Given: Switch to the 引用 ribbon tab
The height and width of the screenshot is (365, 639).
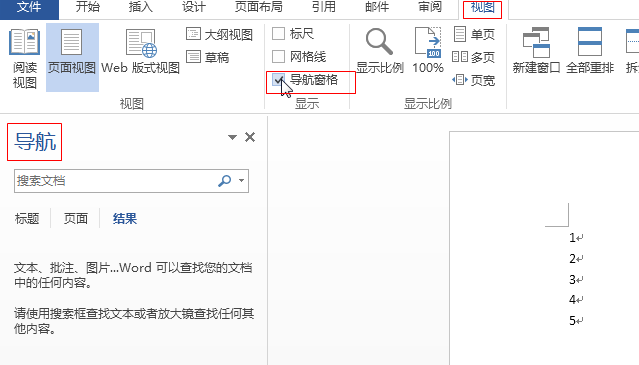Looking at the screenshot, I should point(324,7).
